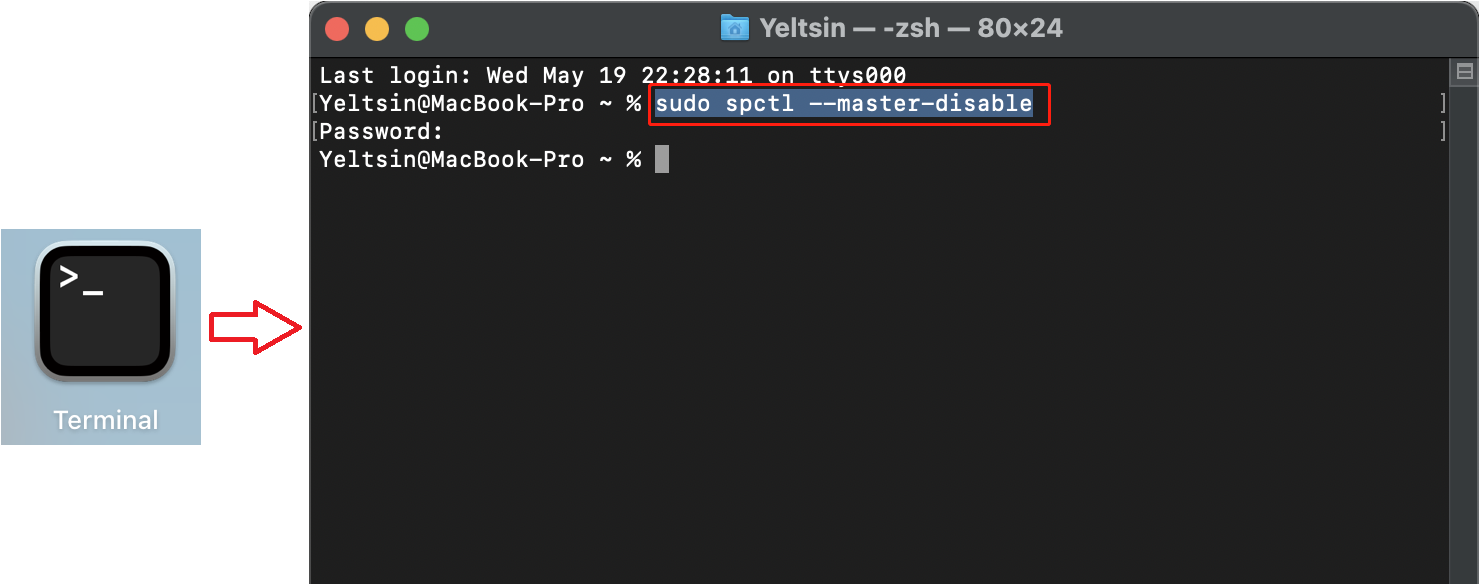Click the right bracket mark ending the Password line
This screenshot has height=584, width=1480.
[1443, 131]
